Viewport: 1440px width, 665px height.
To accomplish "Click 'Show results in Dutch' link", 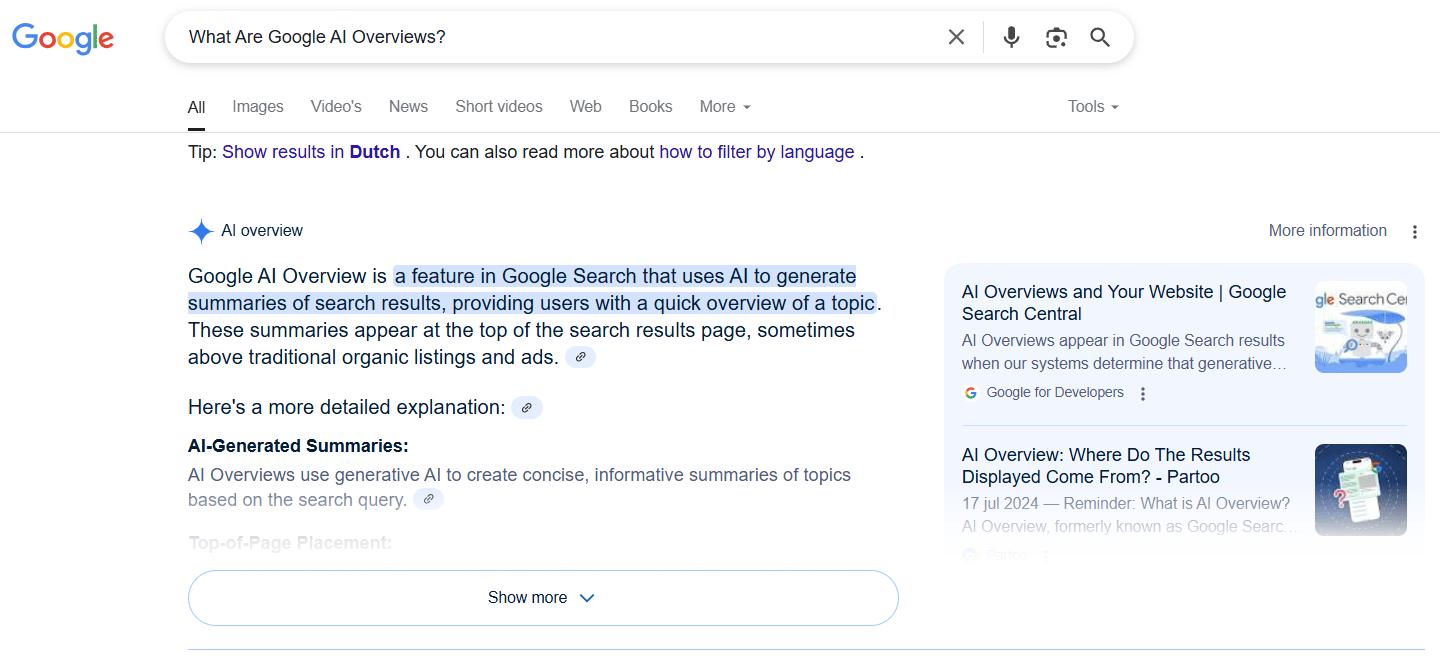I will point(311,152).
